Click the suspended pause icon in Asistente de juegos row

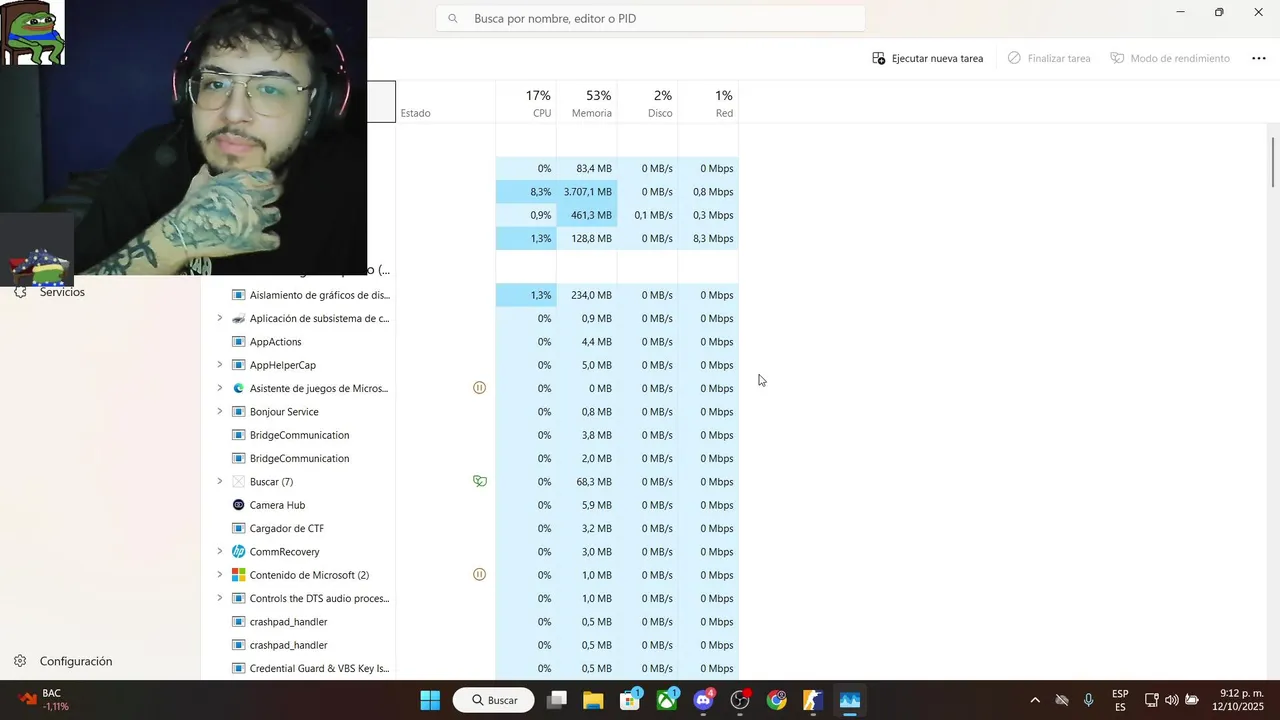479,388
